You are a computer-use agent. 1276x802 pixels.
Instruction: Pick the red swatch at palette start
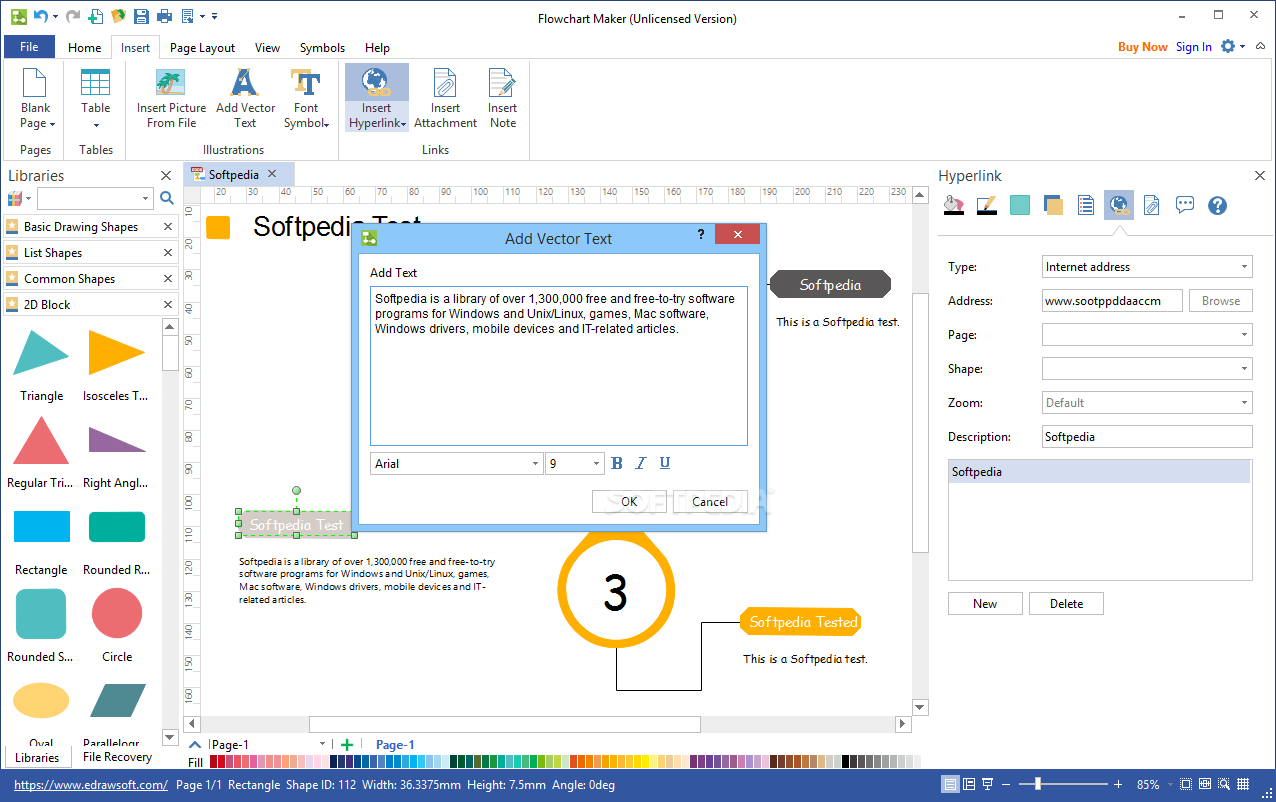coord(214,762)
